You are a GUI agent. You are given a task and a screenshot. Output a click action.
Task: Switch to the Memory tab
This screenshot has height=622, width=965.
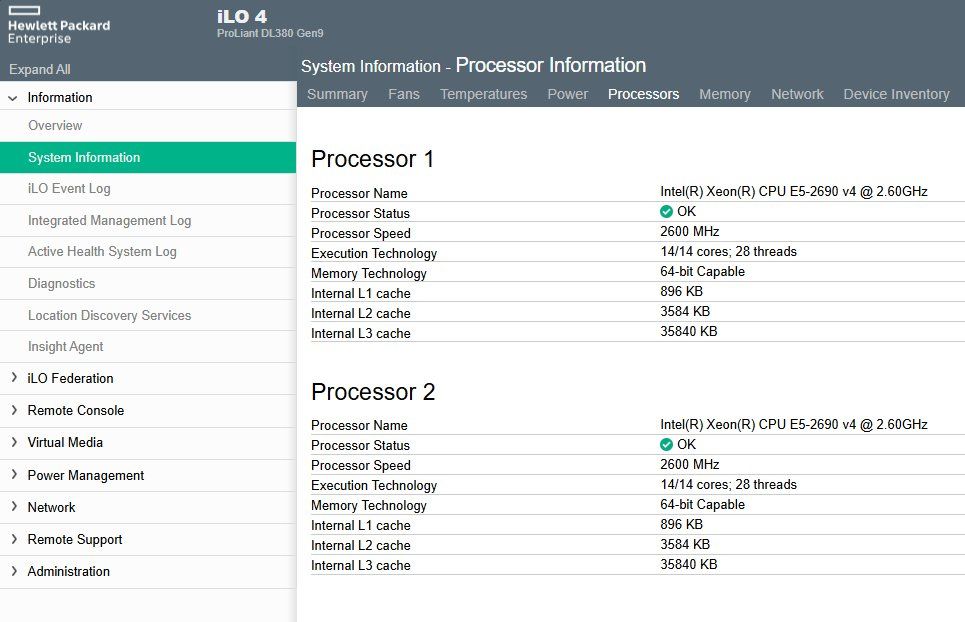click(724, 94)
